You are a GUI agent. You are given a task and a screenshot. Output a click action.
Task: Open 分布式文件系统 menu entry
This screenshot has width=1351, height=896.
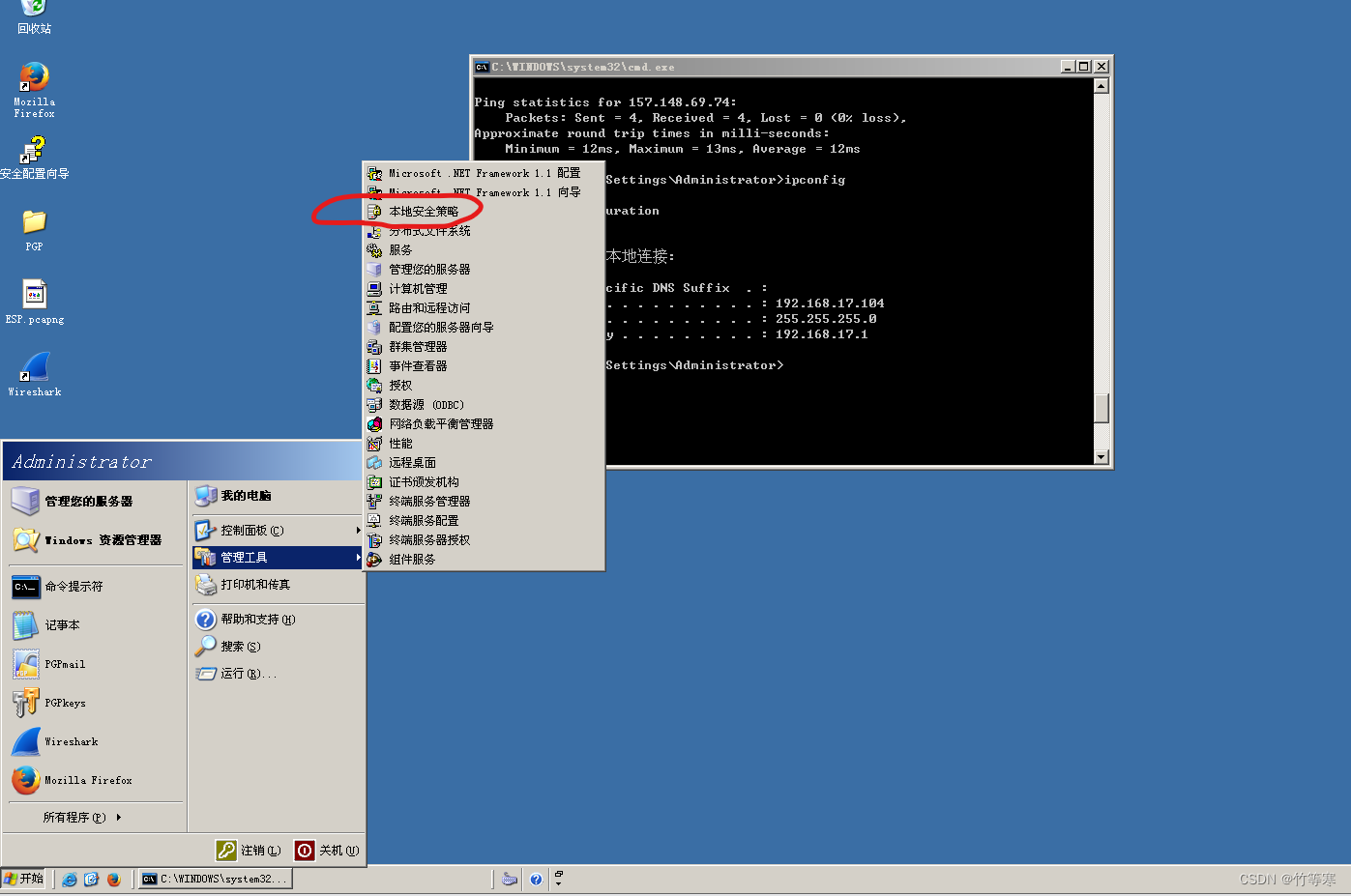(x=484, y=231)
